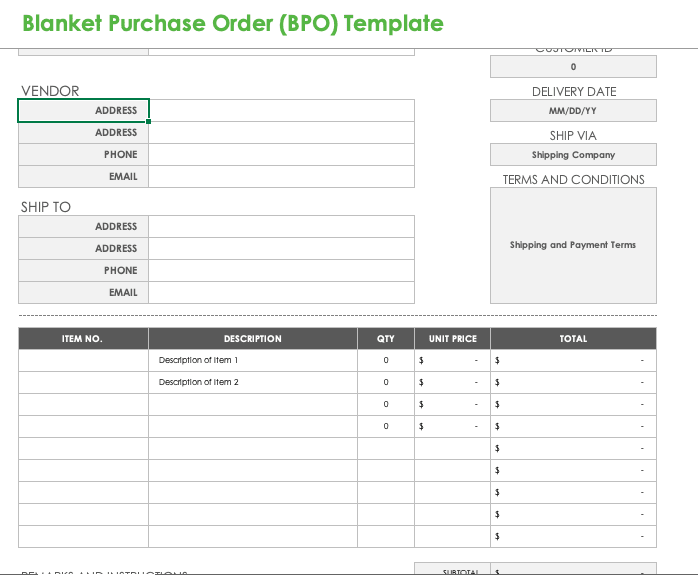Click the VENDOR section heading

tap(50, 91)
